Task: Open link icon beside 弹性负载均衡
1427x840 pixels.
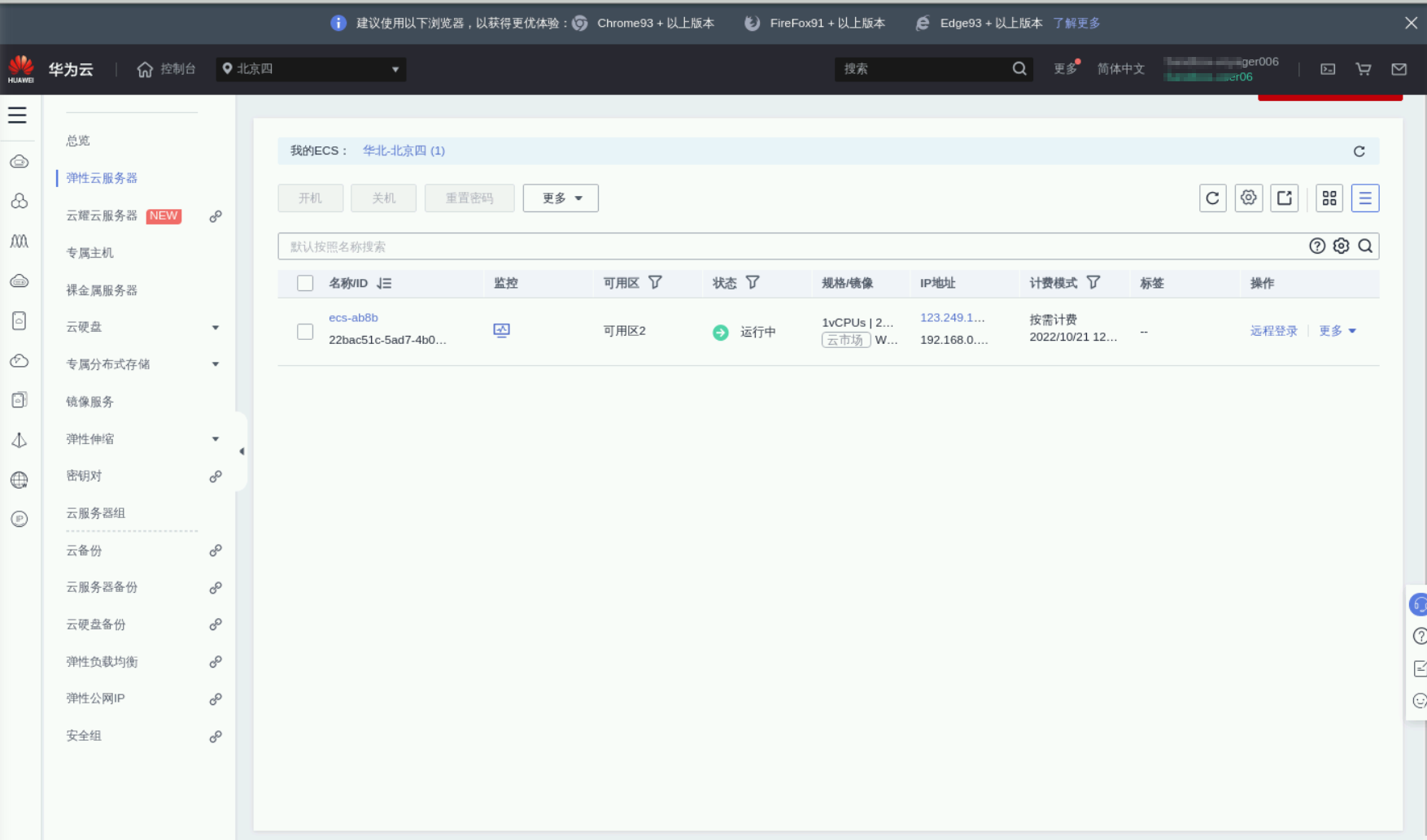Action: click(x=216, y=663)
